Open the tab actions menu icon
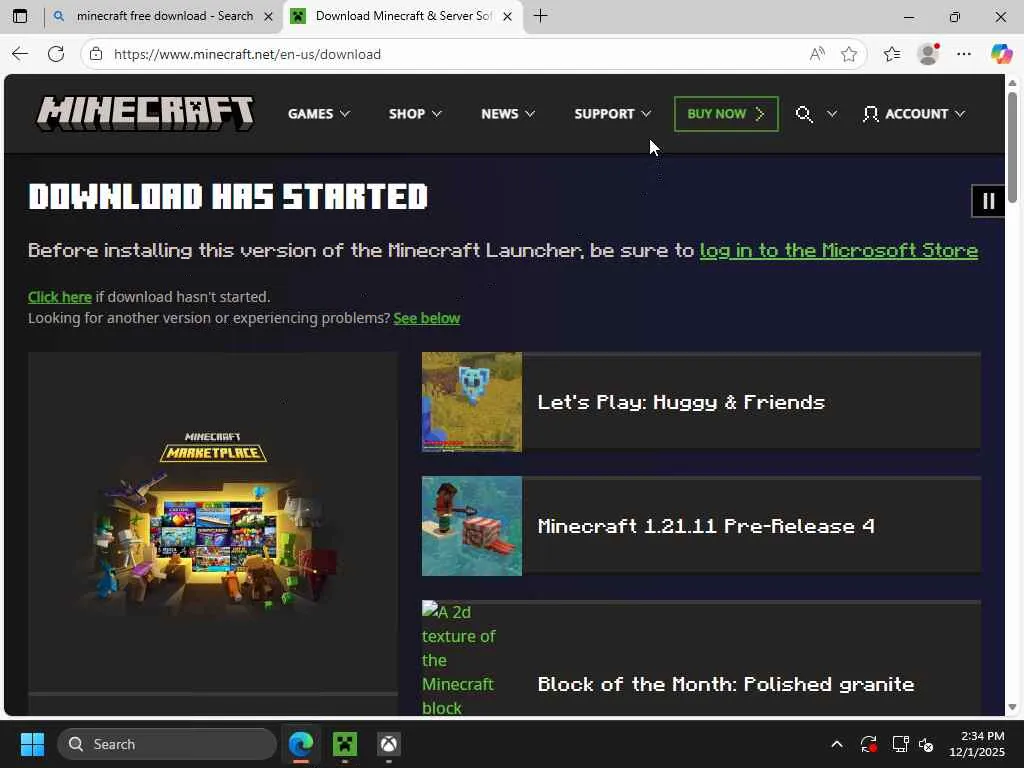The height and width of the screenshot is (768, 1024). (20, 16)
